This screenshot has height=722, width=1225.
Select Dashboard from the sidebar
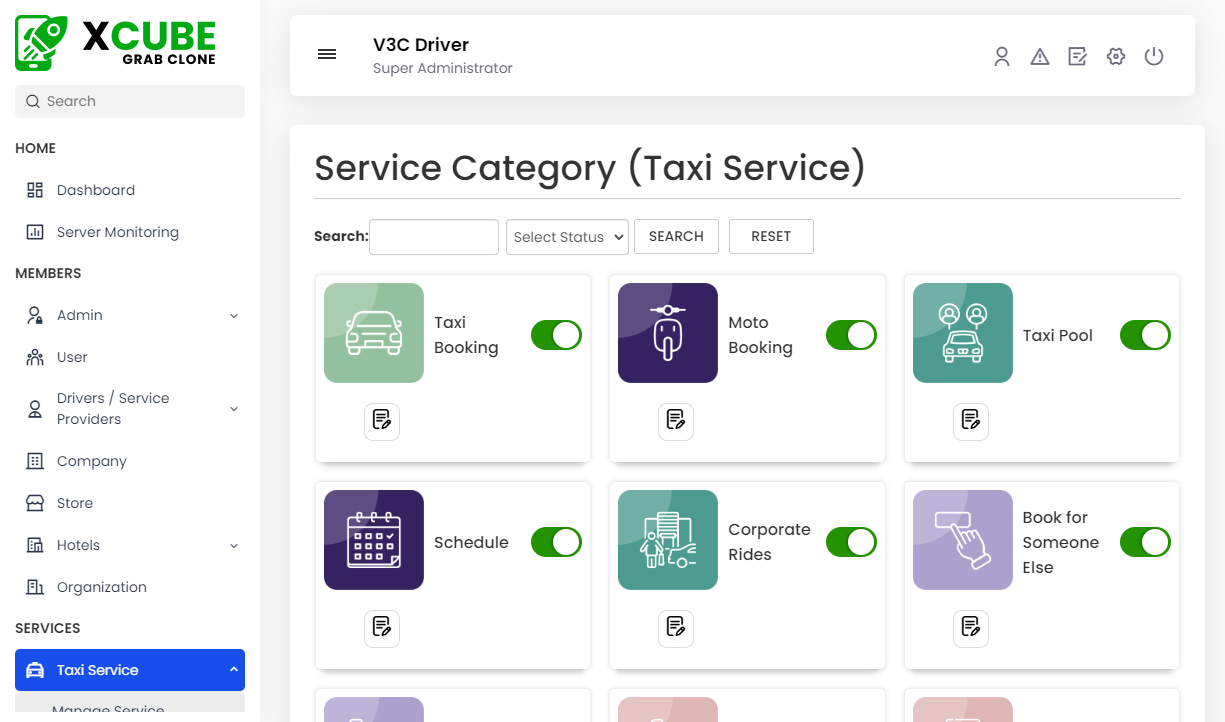coord(95,189)
